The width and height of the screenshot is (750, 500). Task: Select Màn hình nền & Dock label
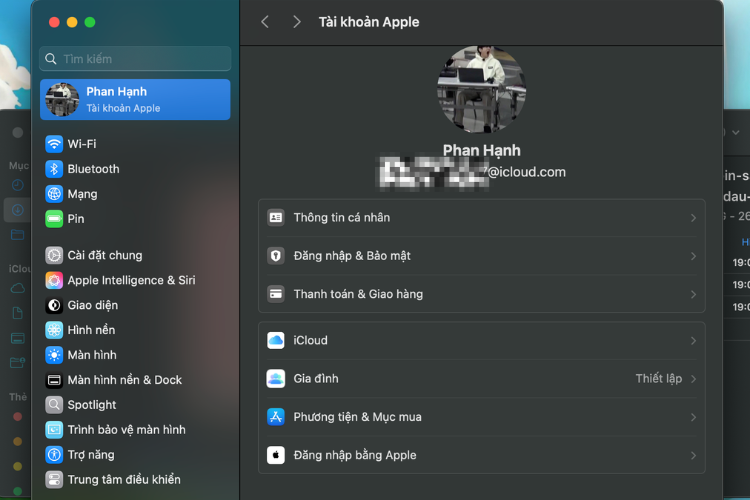pyautogui.click(x=125, y=380)
